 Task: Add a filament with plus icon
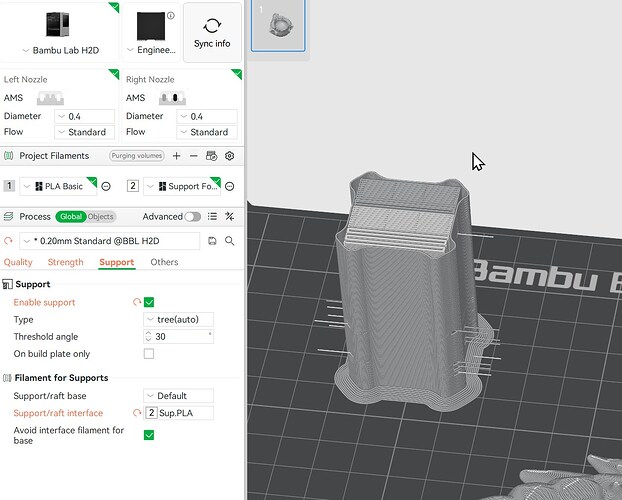(177, 156)
